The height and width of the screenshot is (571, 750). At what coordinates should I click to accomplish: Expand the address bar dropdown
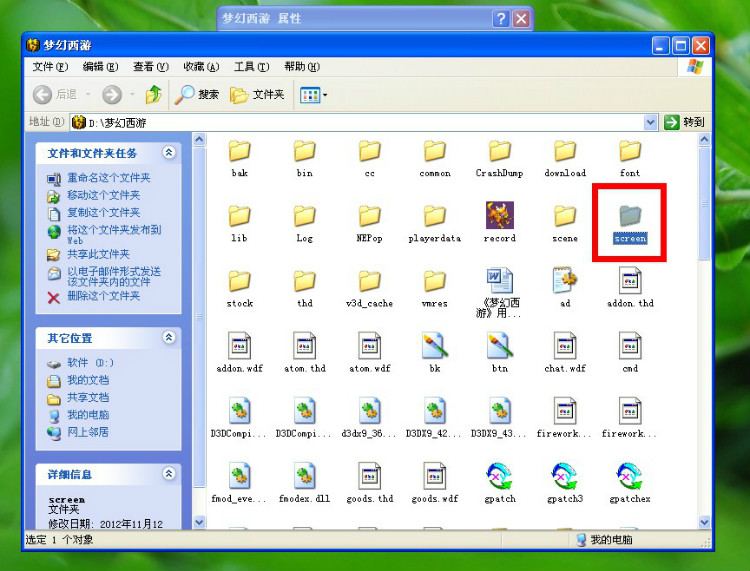tap(650, 122)
